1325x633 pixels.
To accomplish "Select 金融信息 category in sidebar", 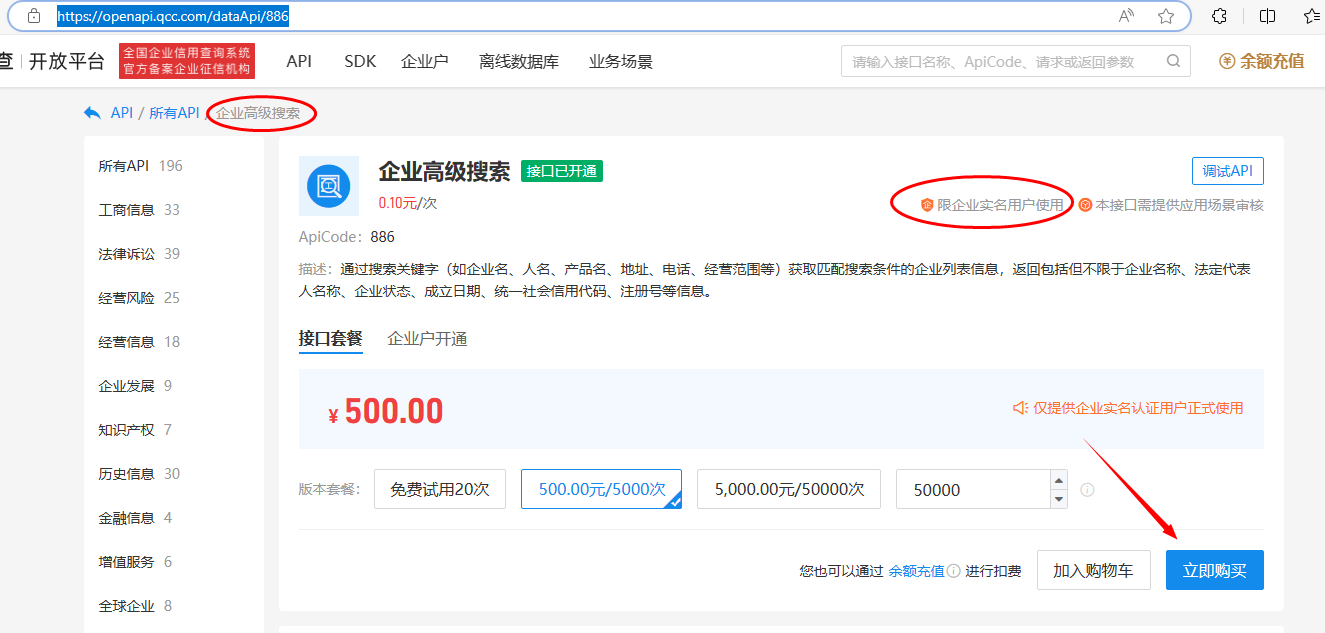I will point(135,518).
